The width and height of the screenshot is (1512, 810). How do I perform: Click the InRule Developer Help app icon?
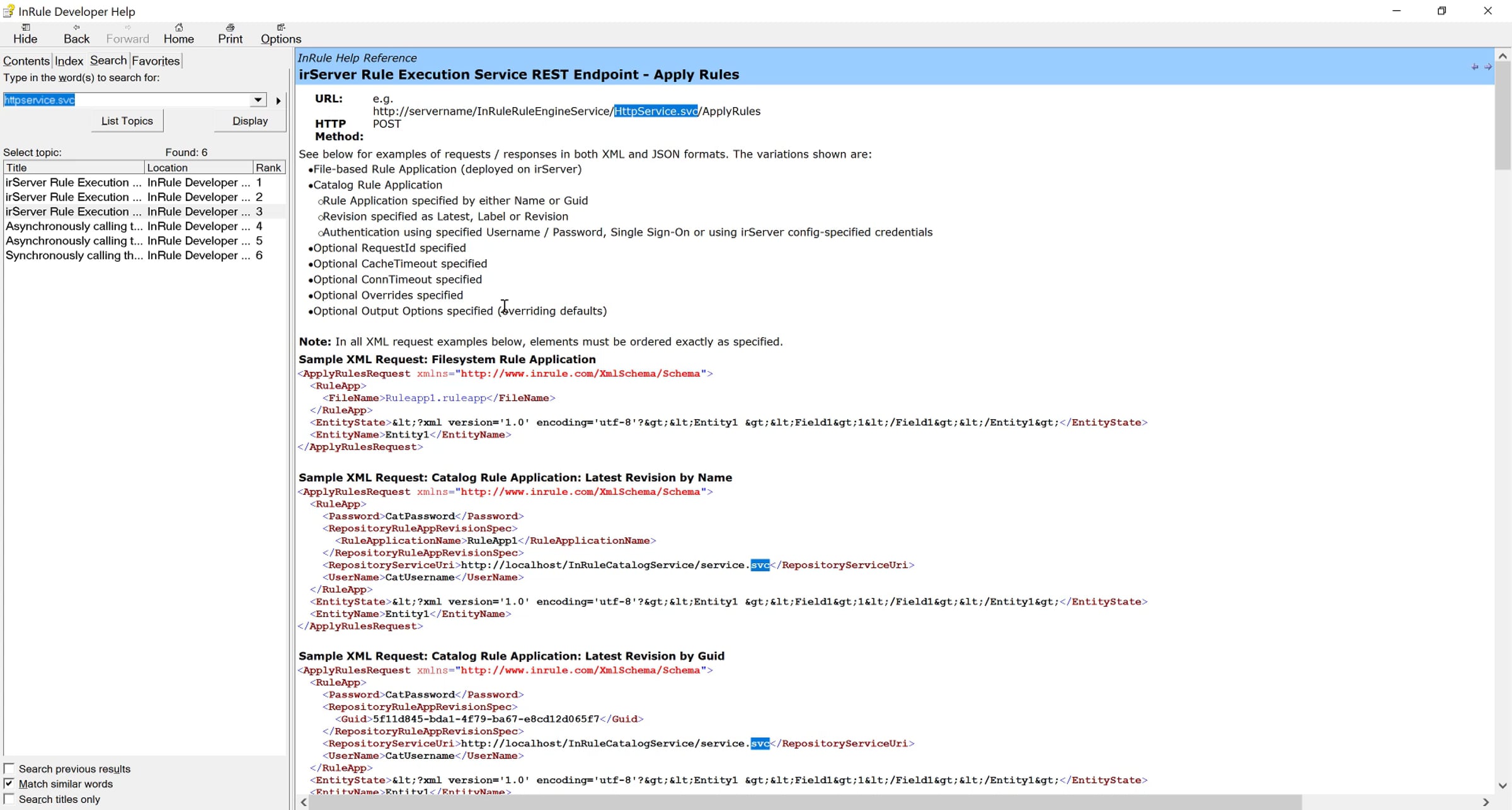tap(9, 11)
